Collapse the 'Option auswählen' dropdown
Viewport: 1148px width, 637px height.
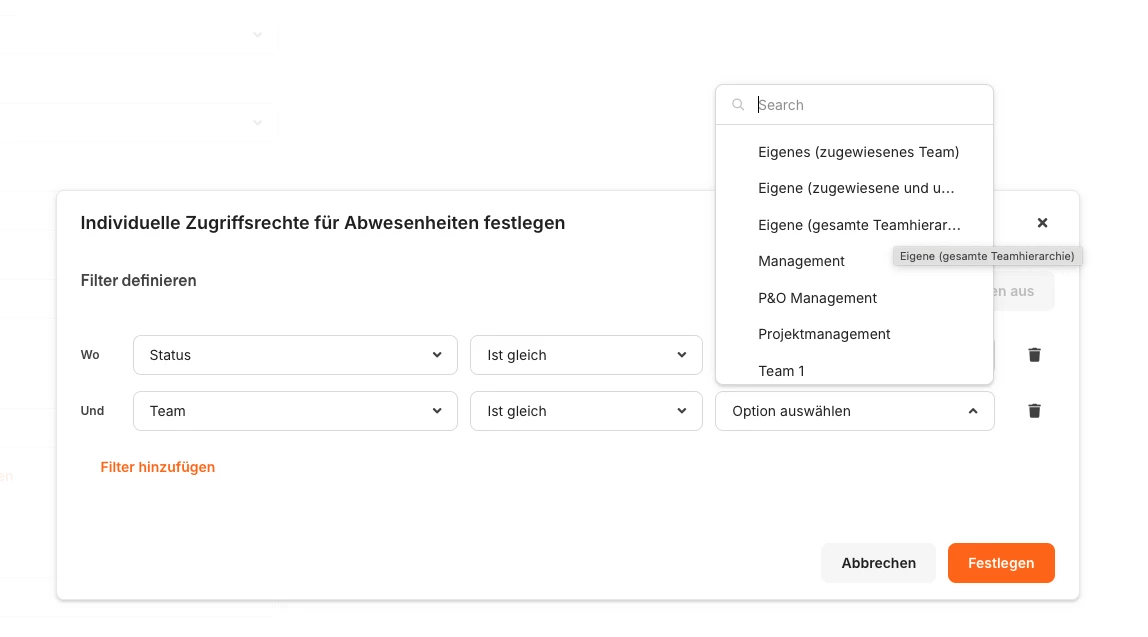pos(972,411)
